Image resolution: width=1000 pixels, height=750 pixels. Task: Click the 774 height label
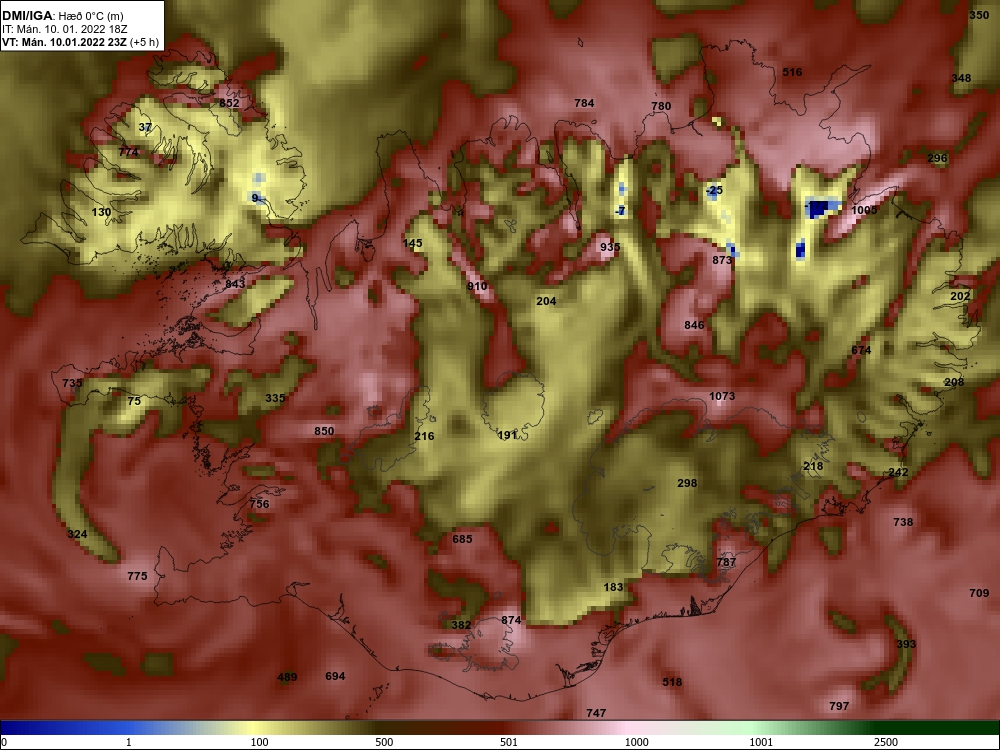click(x=128, y=152)
